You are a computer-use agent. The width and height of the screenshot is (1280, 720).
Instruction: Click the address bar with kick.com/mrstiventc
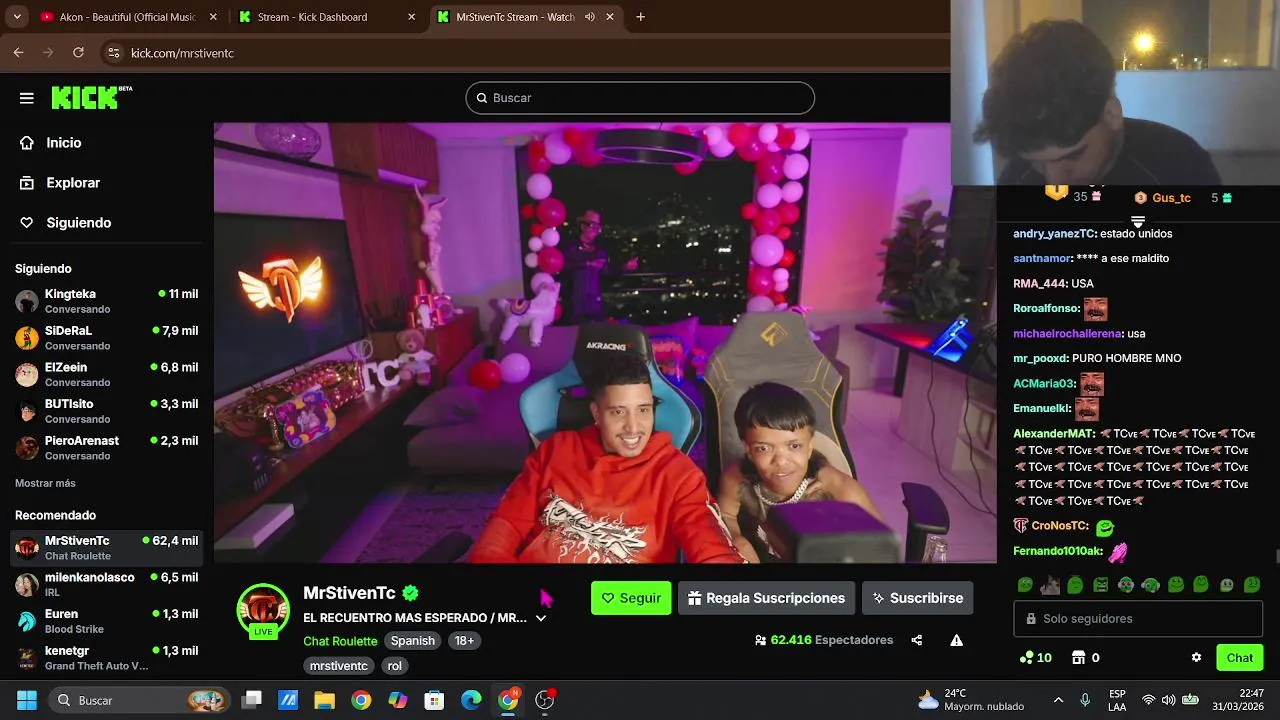pyautogui.click(x=182, y=53)
